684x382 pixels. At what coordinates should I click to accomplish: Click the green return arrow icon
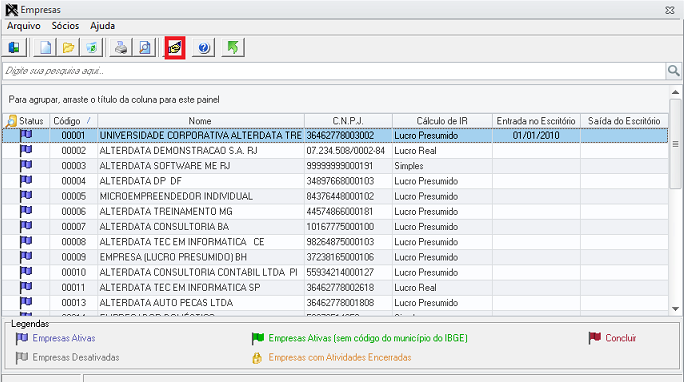tap(233, 48)
